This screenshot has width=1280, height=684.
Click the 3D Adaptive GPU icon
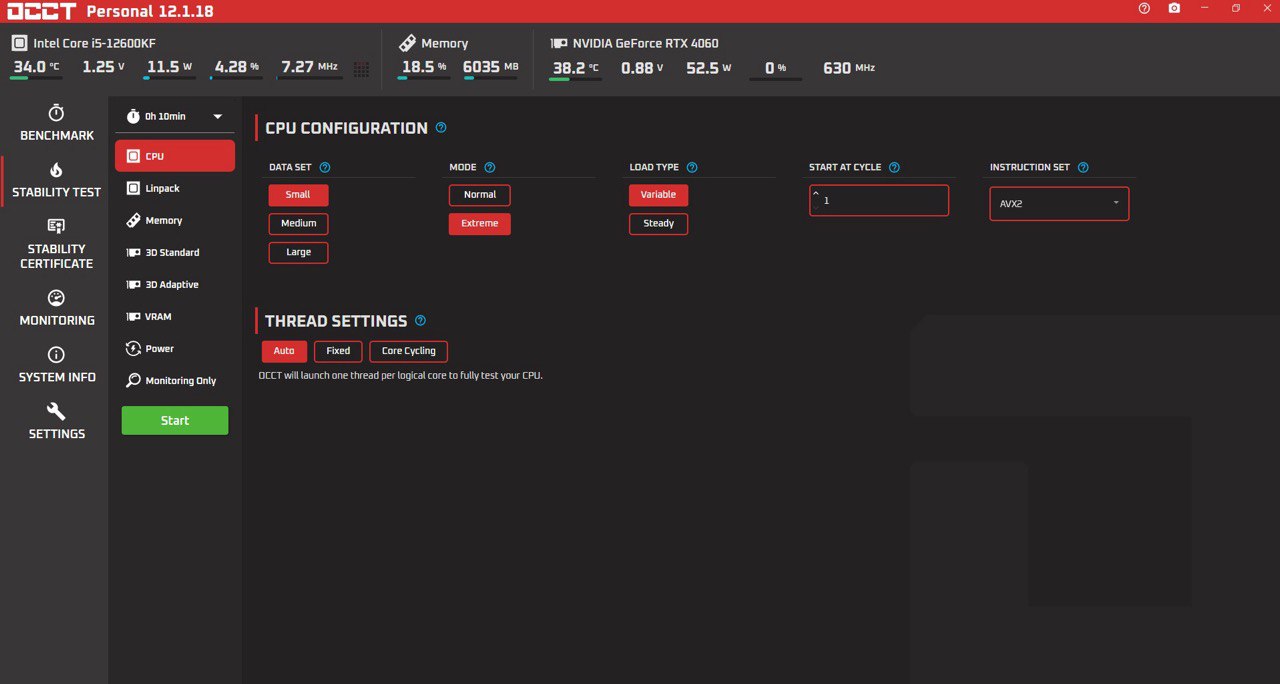coord(133,284)
